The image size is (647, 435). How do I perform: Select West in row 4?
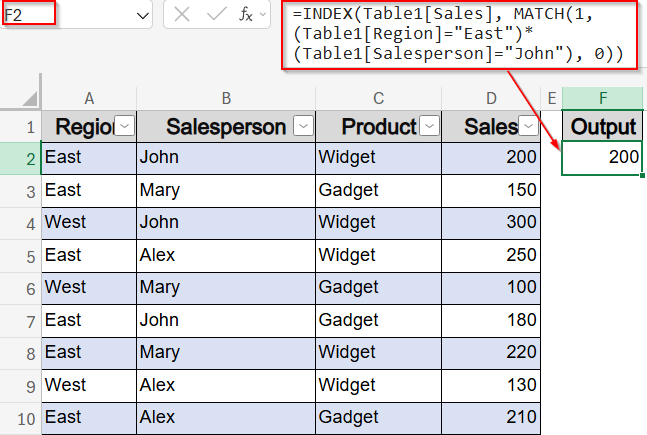pos(89,223)
